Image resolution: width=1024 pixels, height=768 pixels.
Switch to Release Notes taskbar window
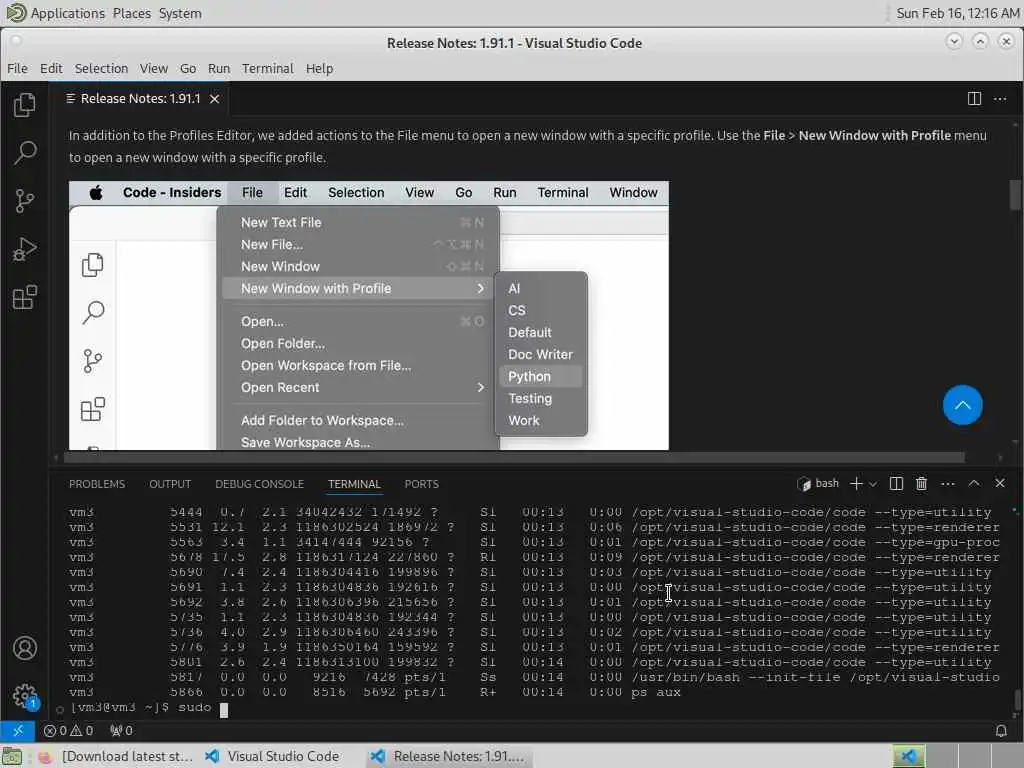[x=448, y=756]
